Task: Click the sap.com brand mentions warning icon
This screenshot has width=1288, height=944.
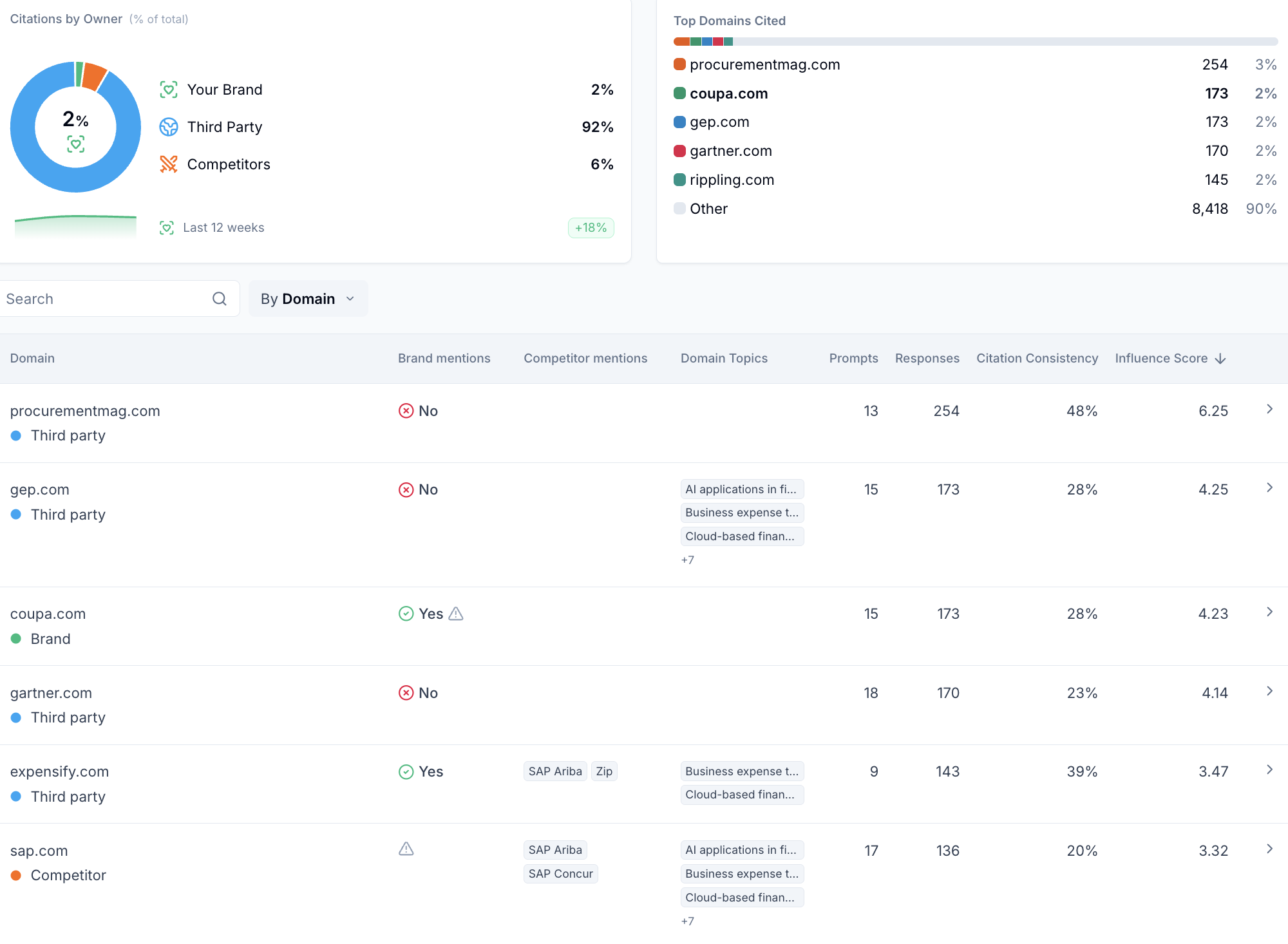Action: click(x=406, y=849)
